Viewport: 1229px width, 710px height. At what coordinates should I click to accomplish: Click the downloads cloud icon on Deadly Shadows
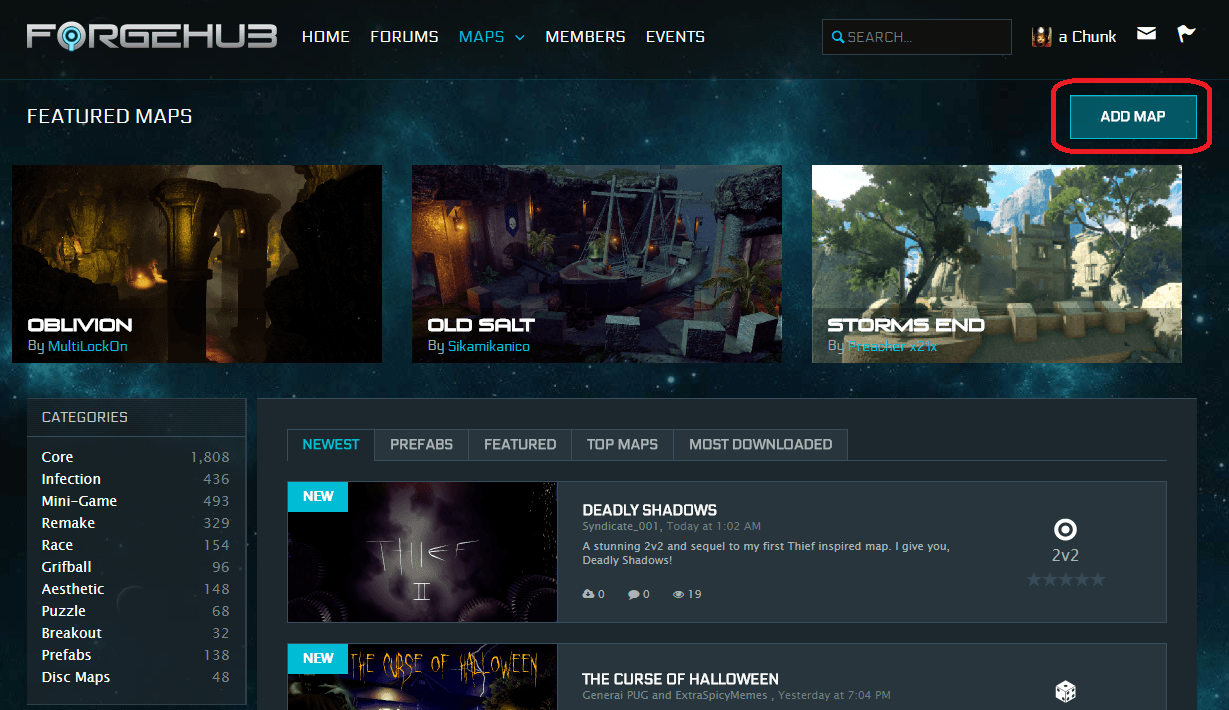click(x=589, y=594)
